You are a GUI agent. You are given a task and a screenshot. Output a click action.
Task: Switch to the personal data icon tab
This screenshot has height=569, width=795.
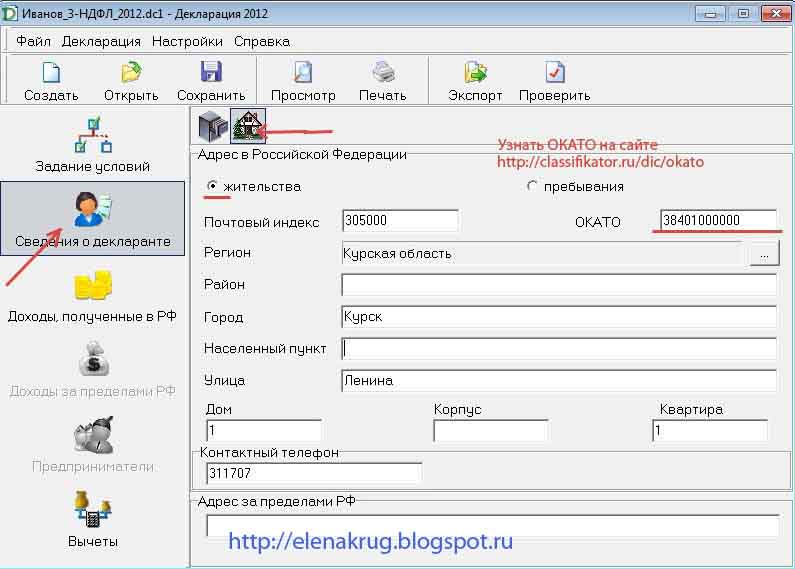point(212,127)
